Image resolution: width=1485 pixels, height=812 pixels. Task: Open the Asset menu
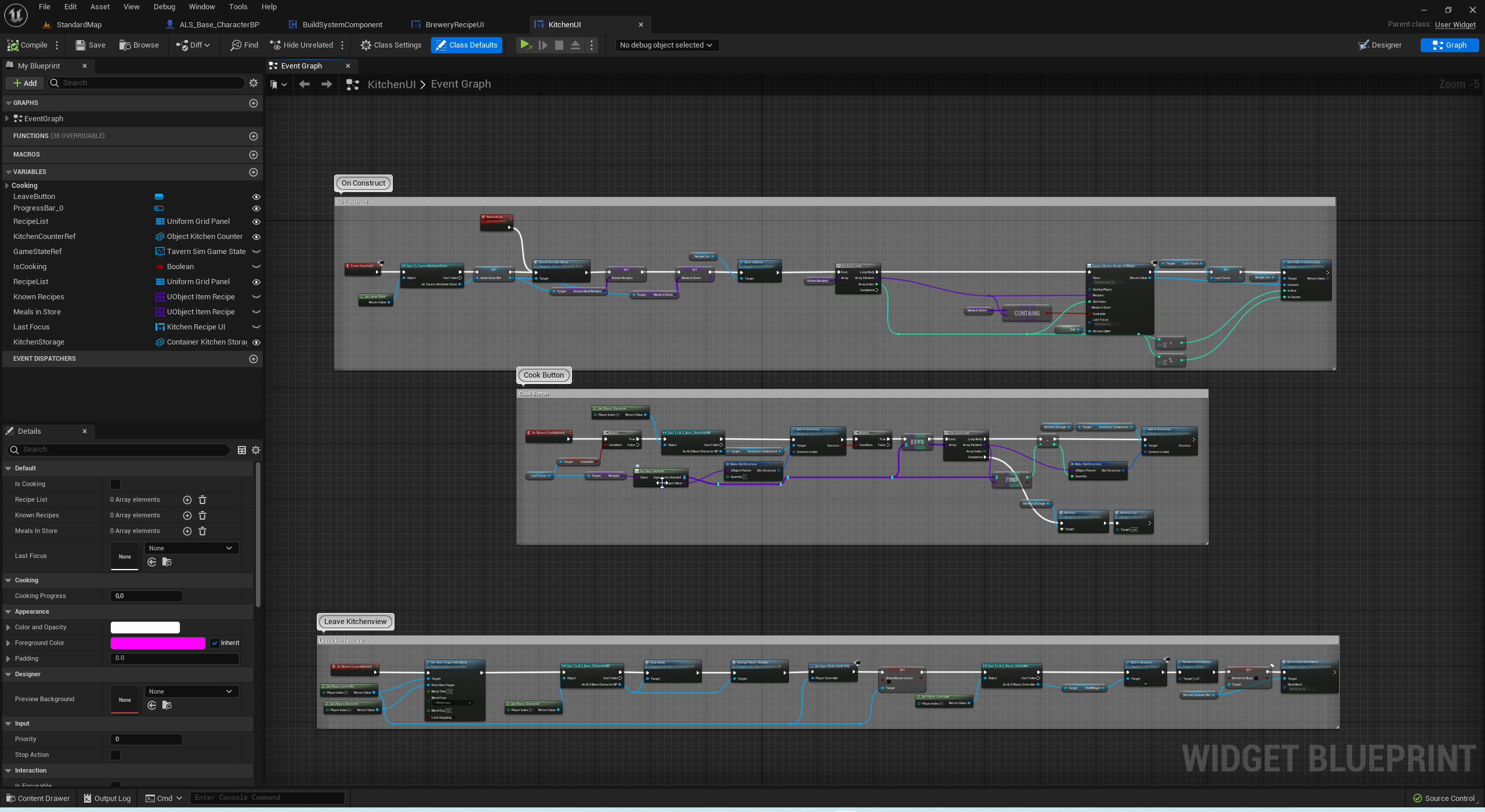click(100, 6)
